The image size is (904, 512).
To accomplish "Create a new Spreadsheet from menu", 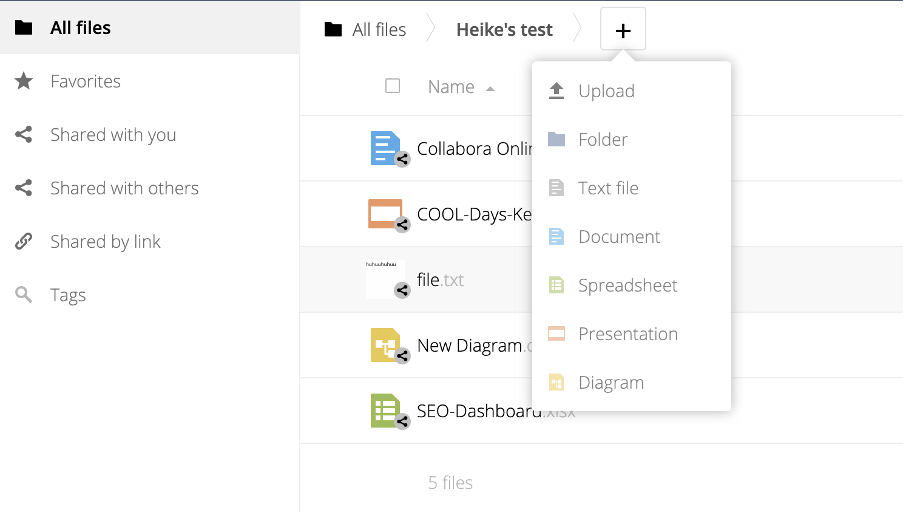I will [x=627, y=285].
